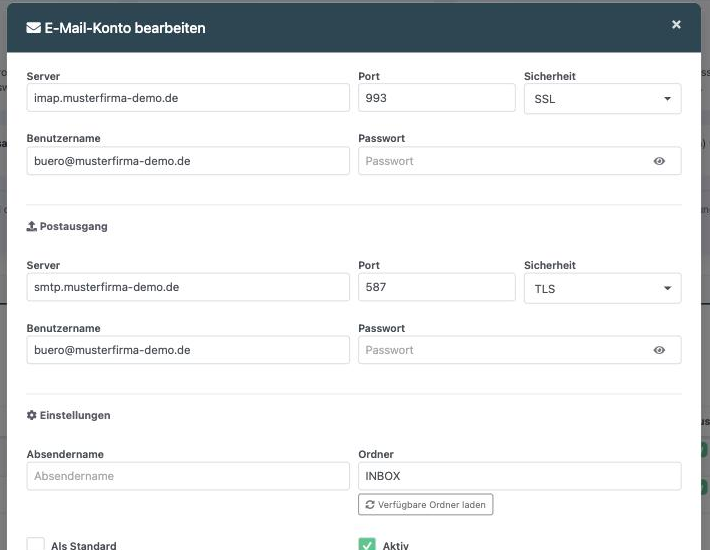Image resolution: width=710 pixels, height=550 pixels.
Task: Edit the port 993 field
Action: click(437, 98)
